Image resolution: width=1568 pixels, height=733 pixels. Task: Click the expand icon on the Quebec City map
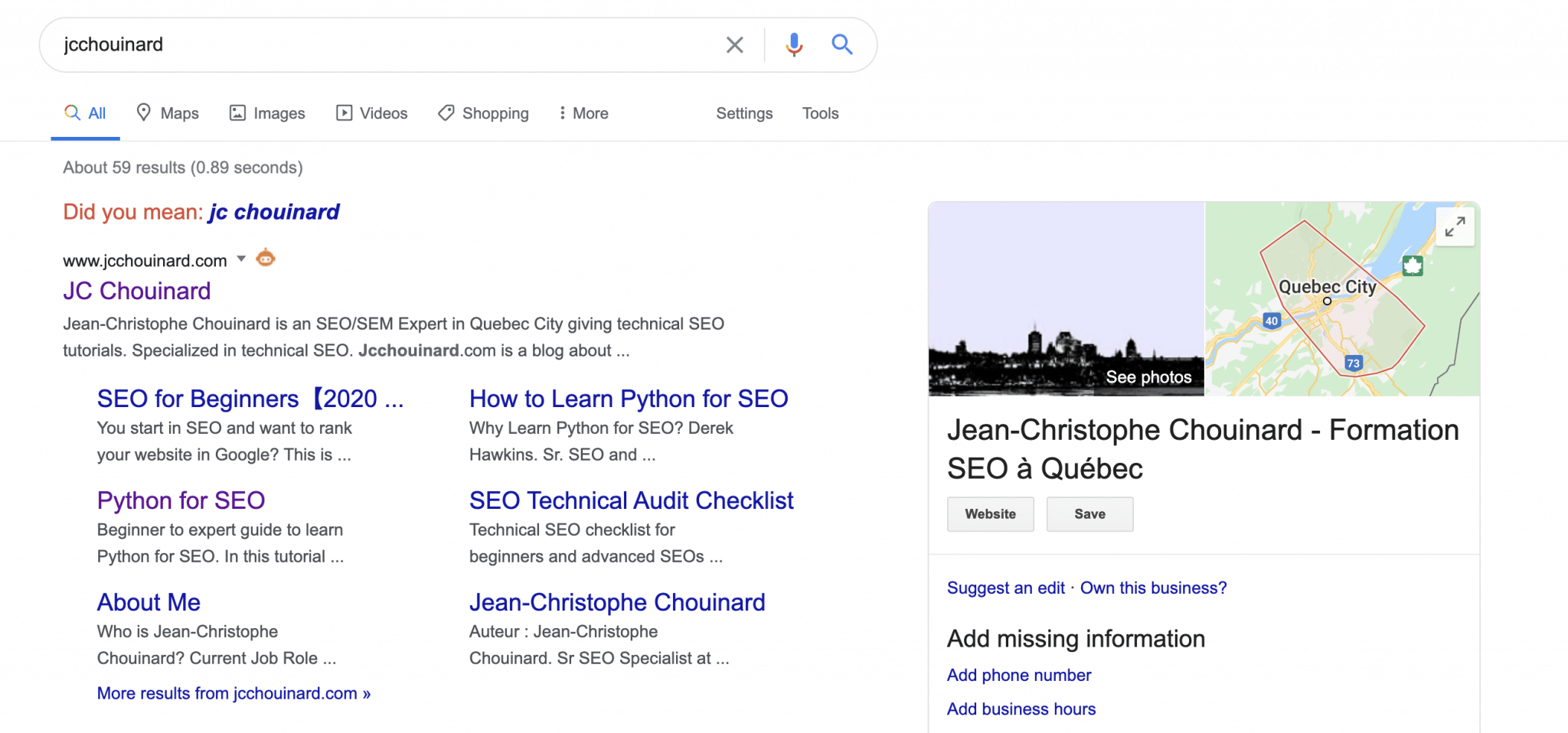pyautogui.click(x=1455, y=226)
